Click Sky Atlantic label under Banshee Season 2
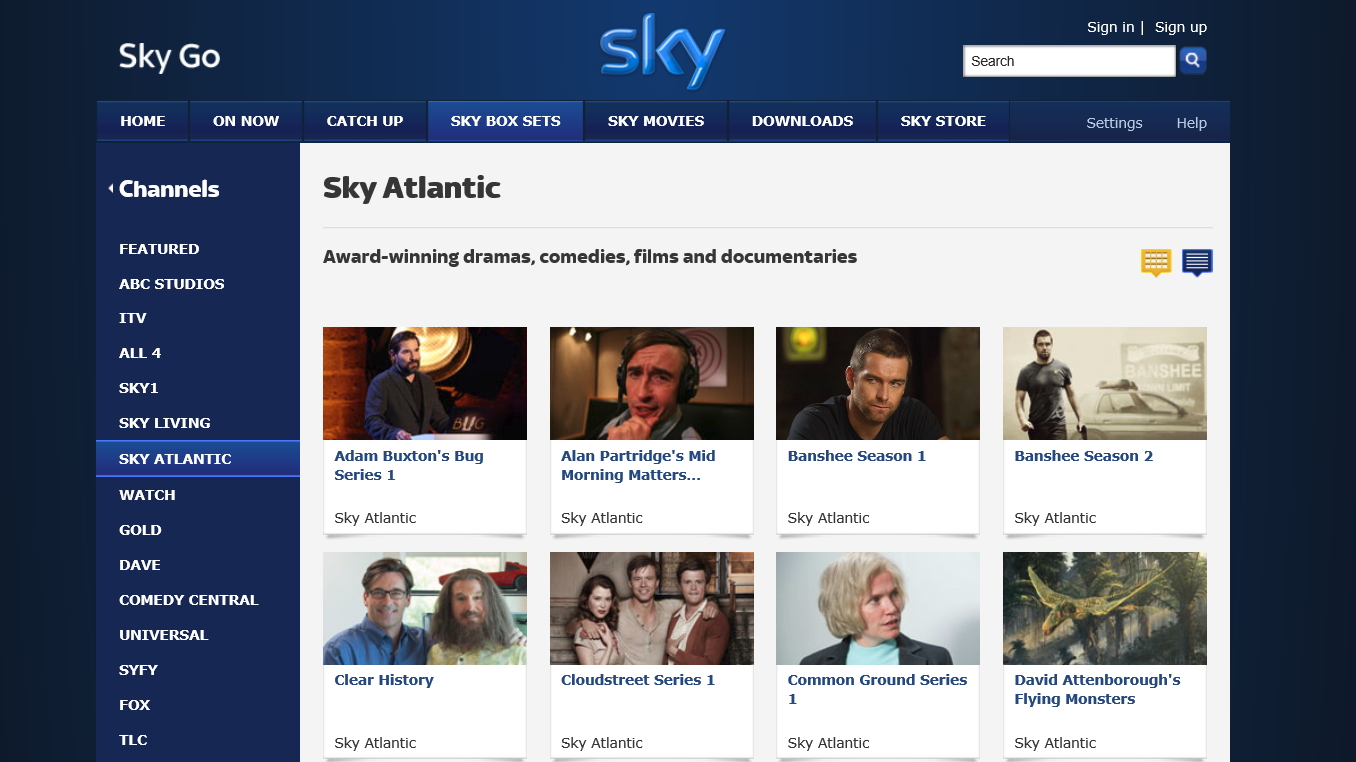Screen dimensions: 1356x762 pyautogui.click(x=1055, y=518)
